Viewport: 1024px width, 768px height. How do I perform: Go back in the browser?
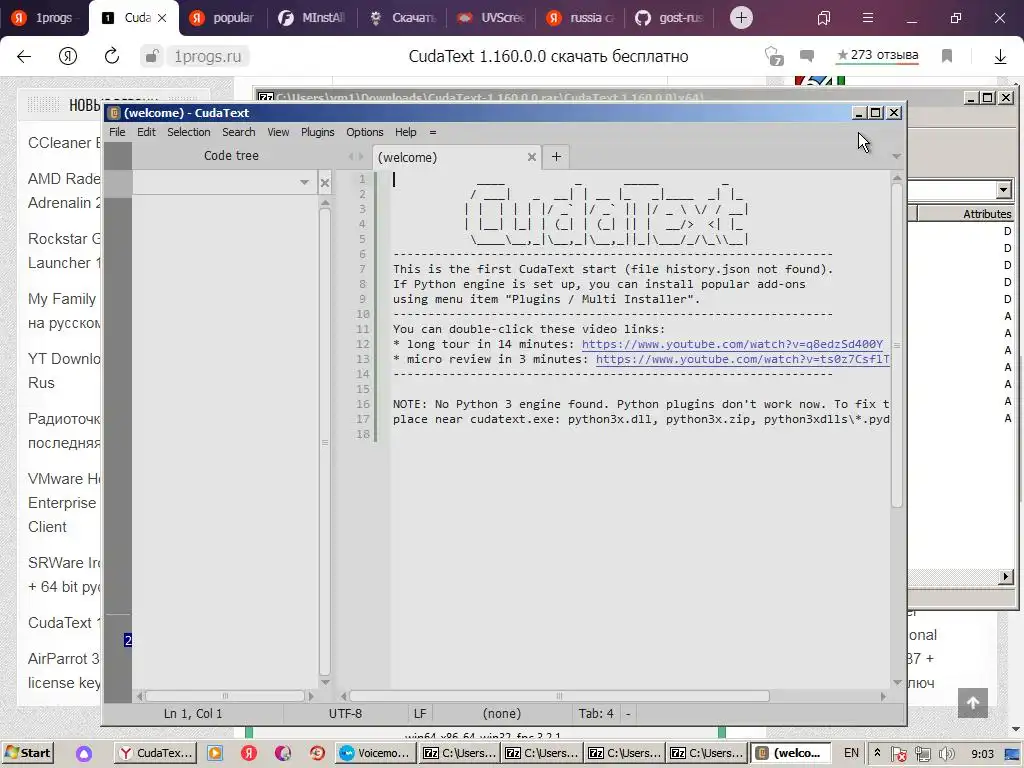click(24, 56)
